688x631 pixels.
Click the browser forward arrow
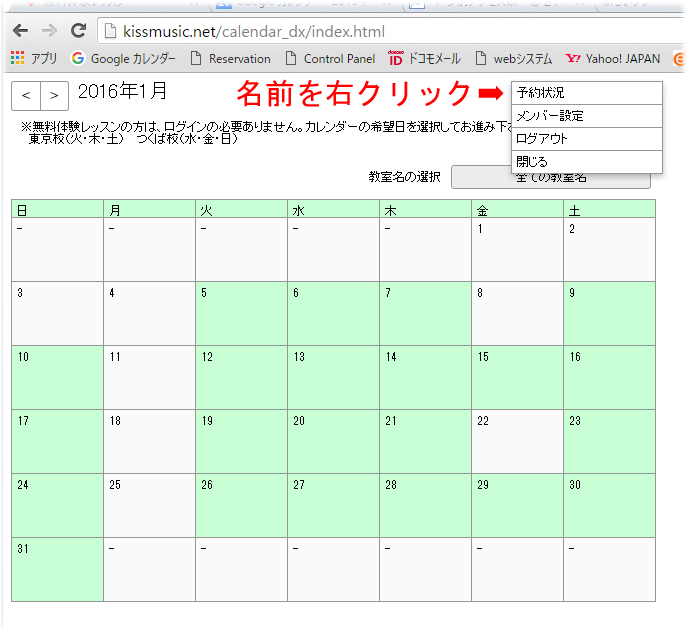pyautogui.click(x=49, y=31)
